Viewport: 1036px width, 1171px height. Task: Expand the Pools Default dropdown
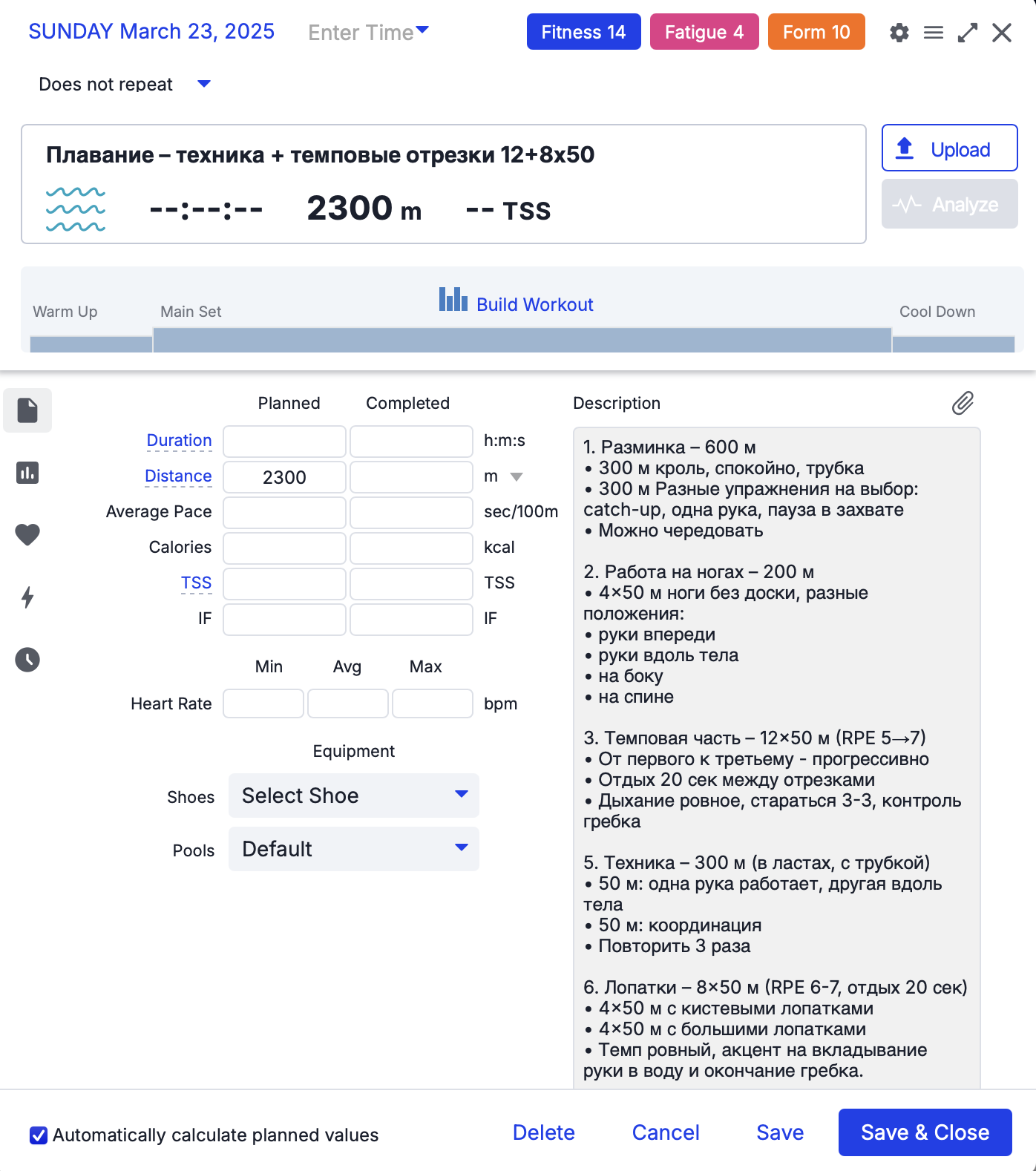pyautogui.click(x=353, y=849)
